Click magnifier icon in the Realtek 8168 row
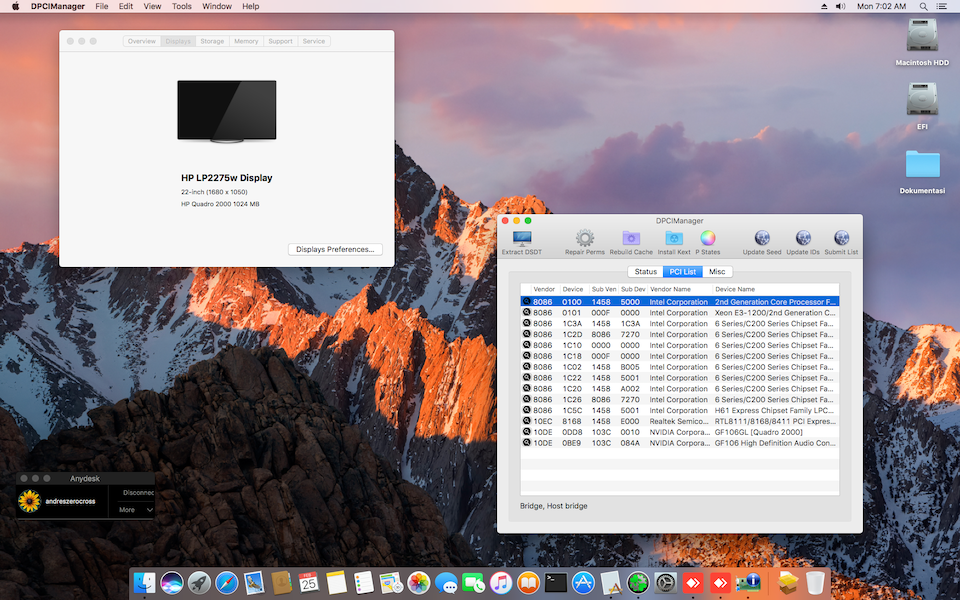Screen dimensions: 960x600 click(527, 421)
